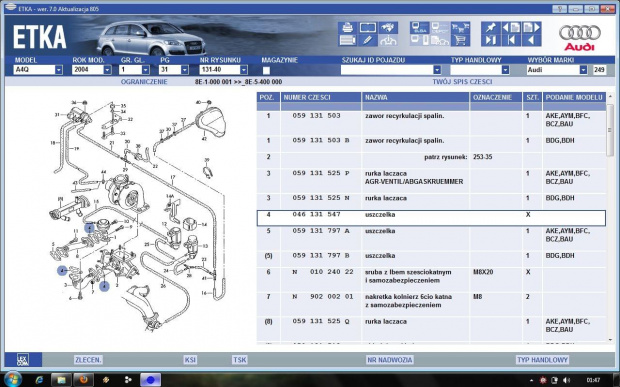
Task: Click the keyboard-style list icon below printer
Action: click(x=348, y=40)
